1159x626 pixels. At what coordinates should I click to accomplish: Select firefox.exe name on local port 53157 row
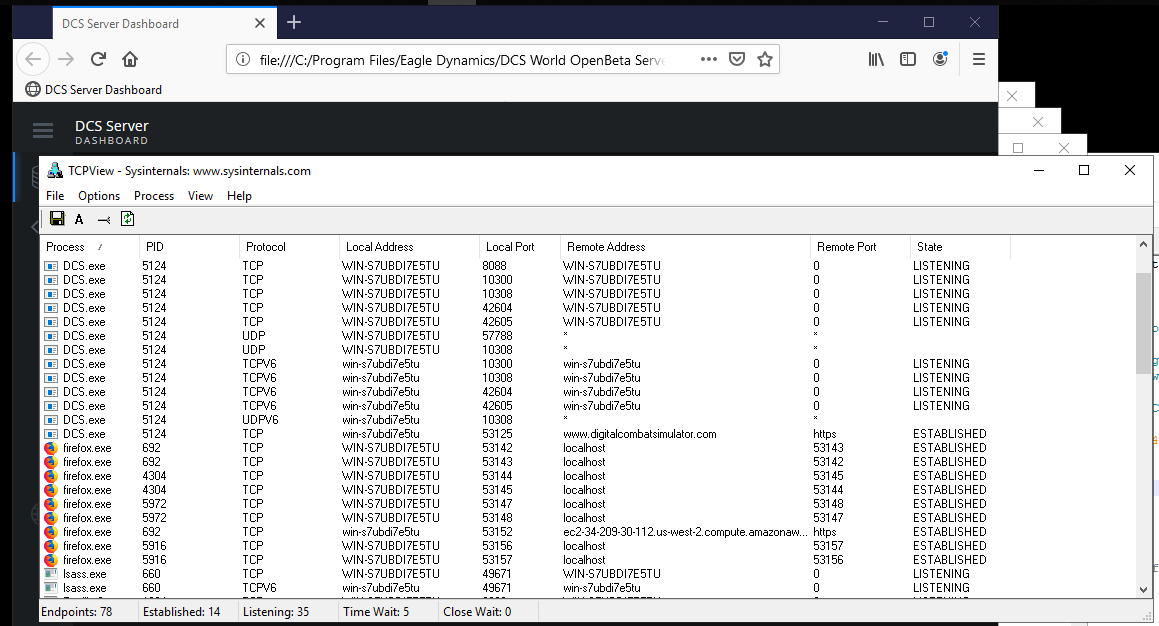click(x=87, y=560)
